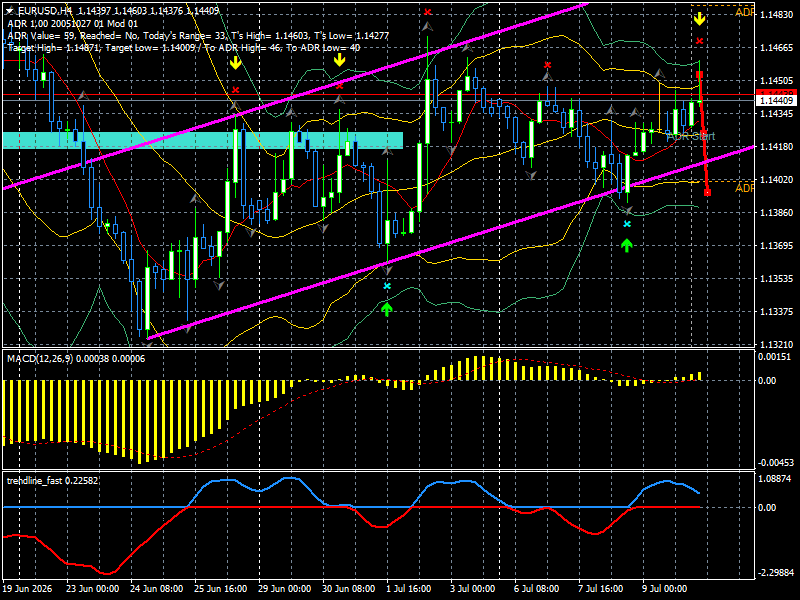Viewport: 800px width, 600px height.
Task: Select the upper magenta channel line
Action: (296, 96)
